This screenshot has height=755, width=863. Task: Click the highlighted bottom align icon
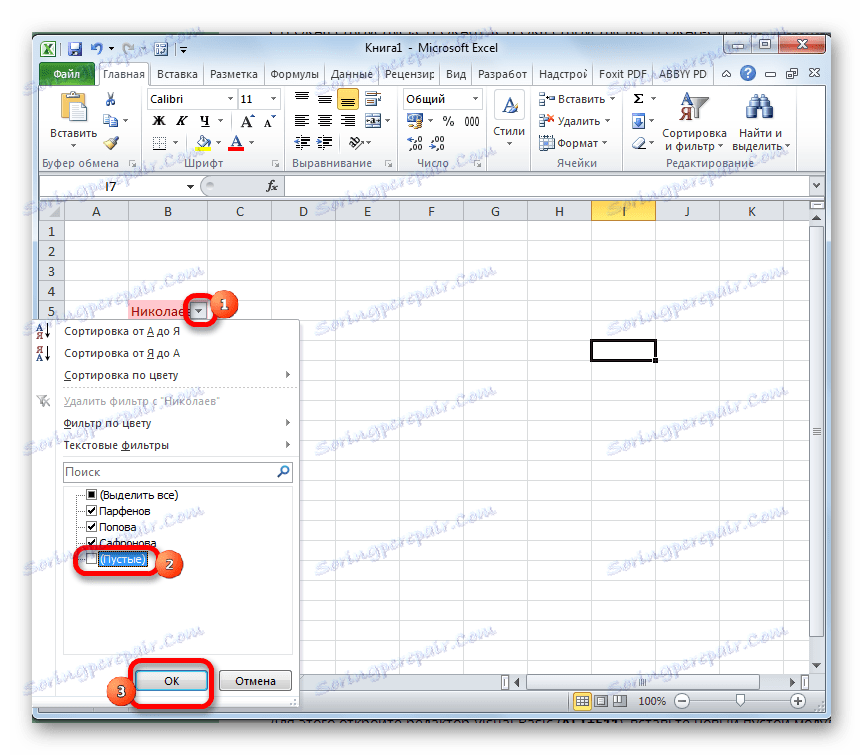[x=348, y=100]
